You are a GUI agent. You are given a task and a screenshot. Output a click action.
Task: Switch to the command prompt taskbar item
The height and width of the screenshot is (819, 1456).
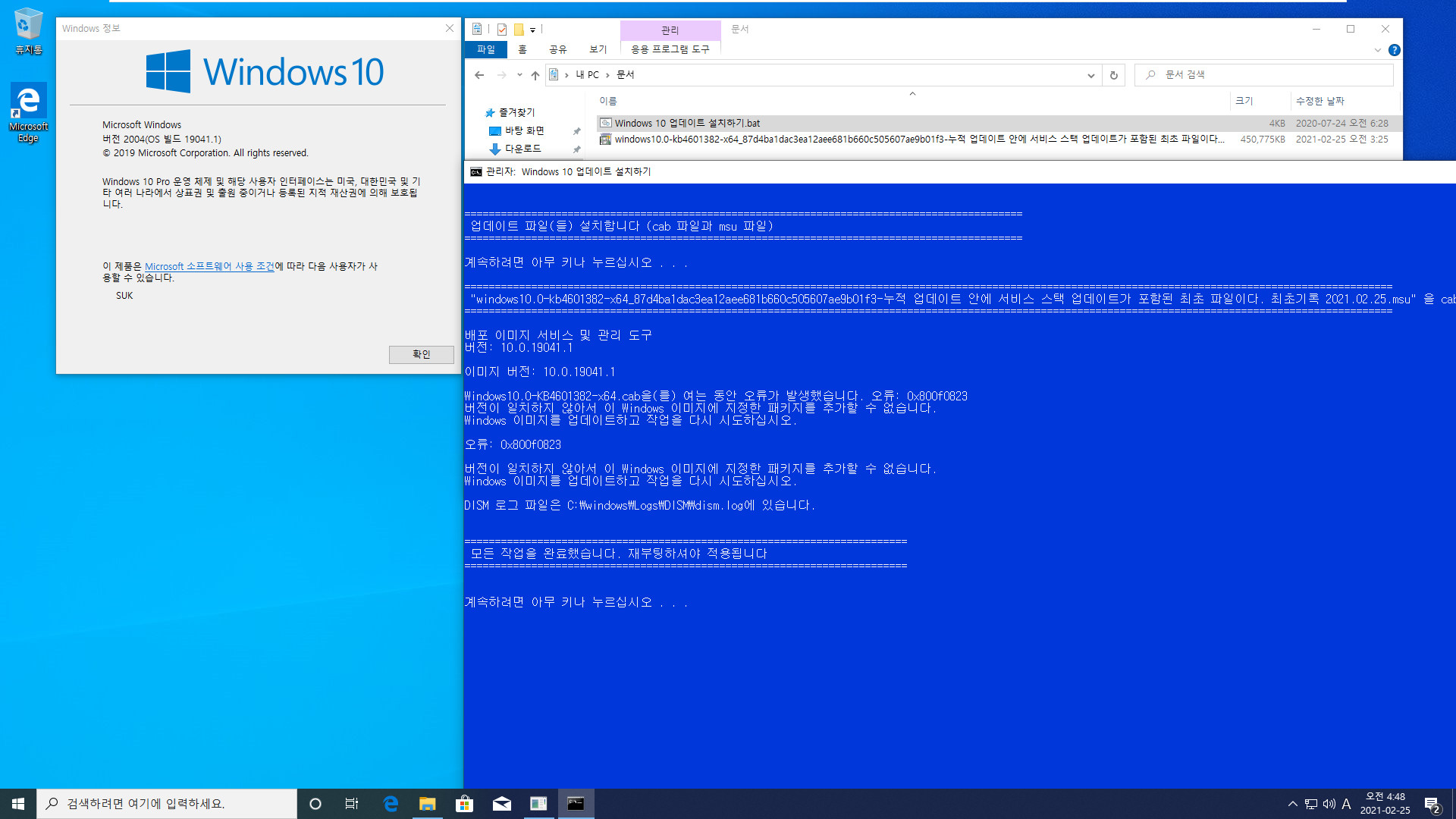tap(576, 804)
